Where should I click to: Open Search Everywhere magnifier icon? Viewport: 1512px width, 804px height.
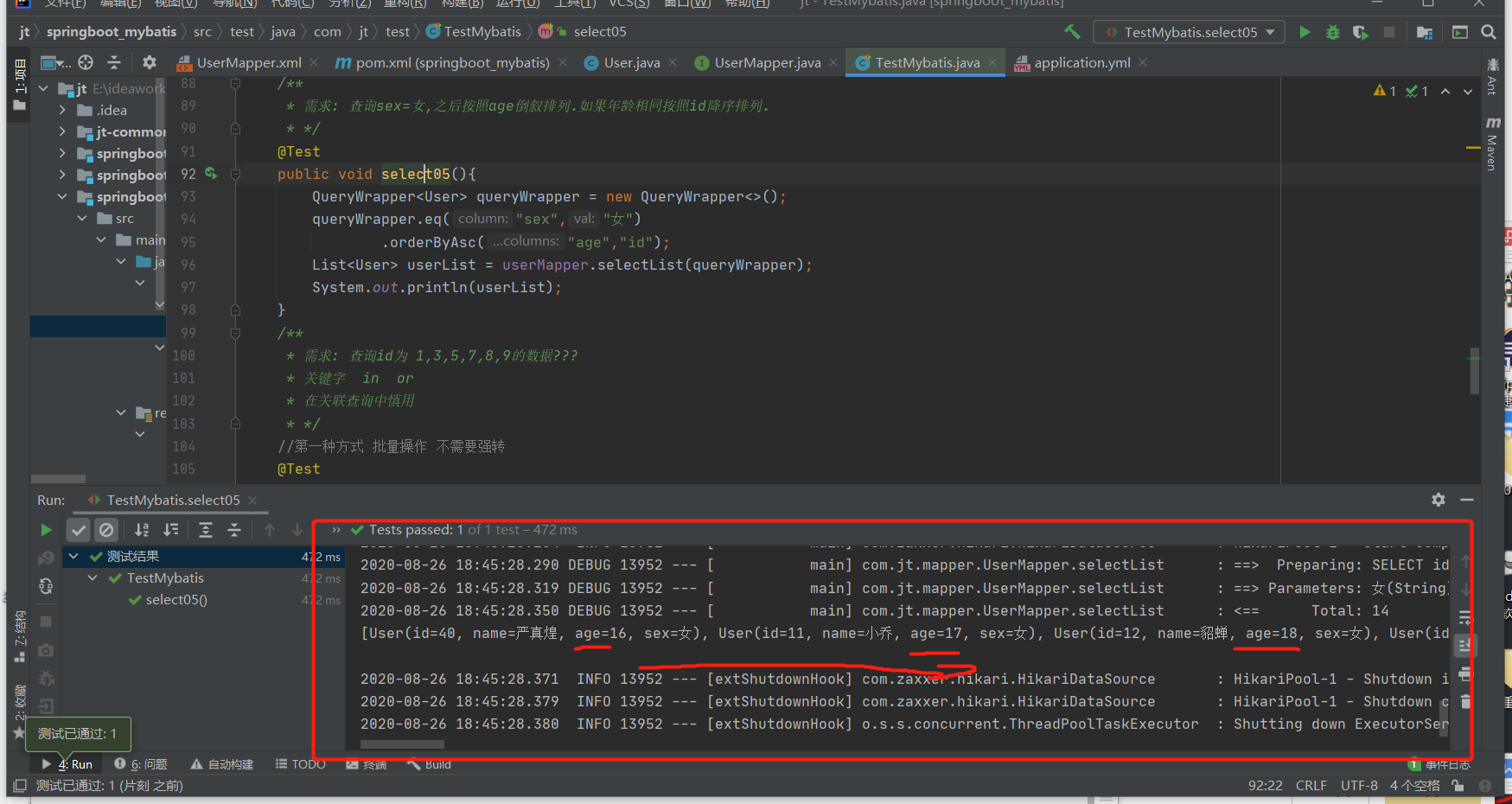1488,32
